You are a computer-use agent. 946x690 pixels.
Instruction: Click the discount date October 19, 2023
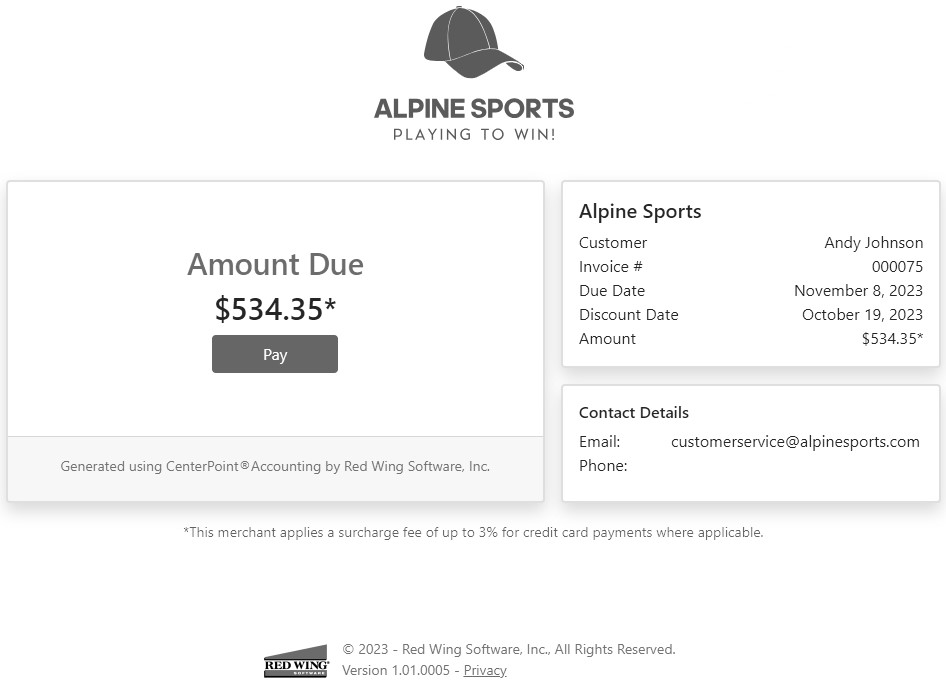tap(862, 314)
